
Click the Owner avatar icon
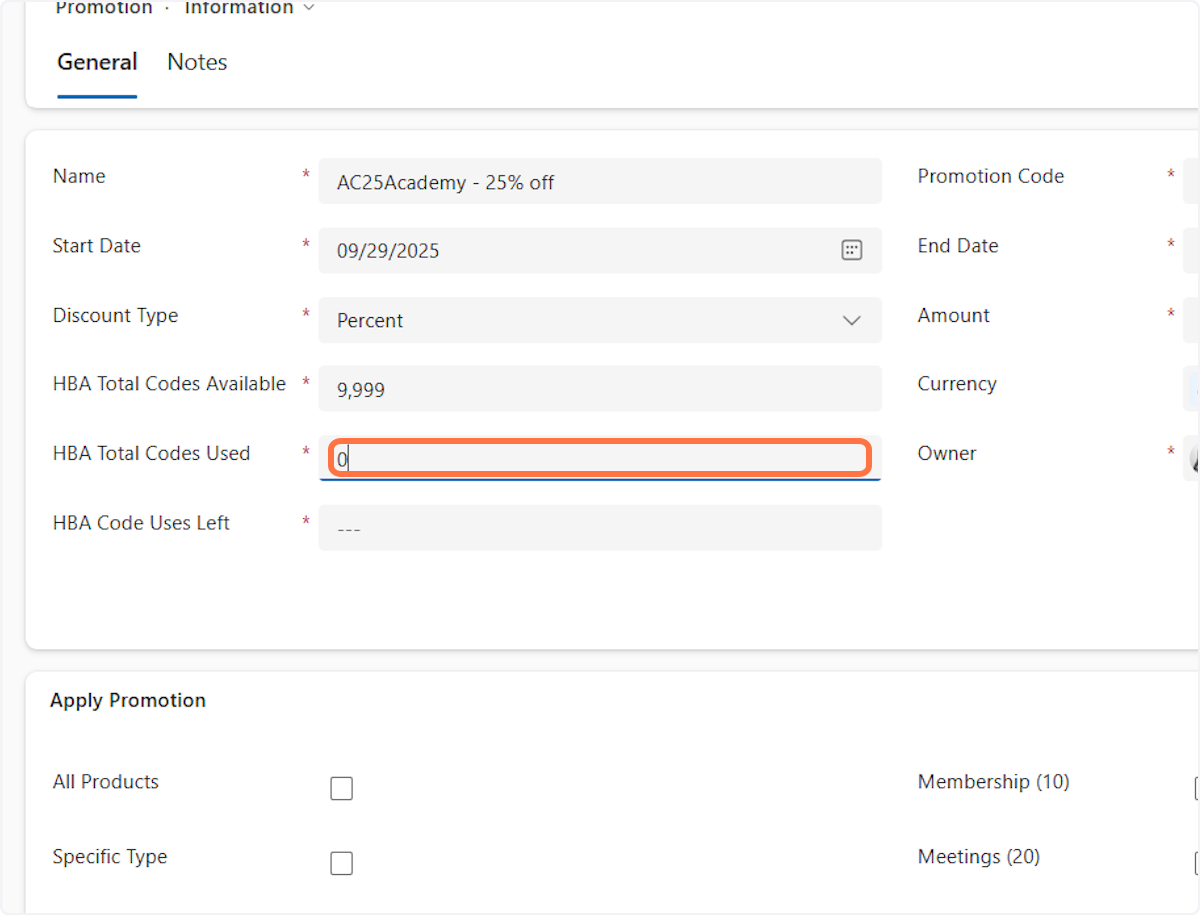click(x=1195, y=458)
